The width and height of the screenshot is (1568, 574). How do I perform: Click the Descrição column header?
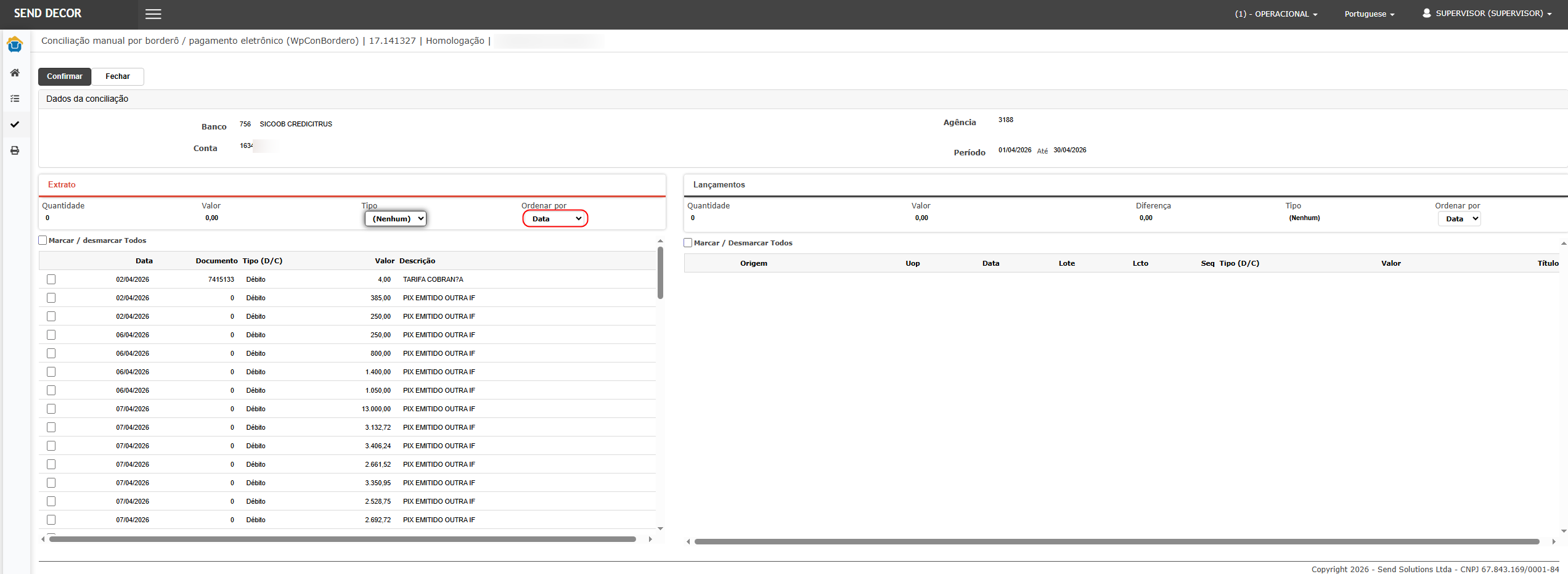[417, 261]
